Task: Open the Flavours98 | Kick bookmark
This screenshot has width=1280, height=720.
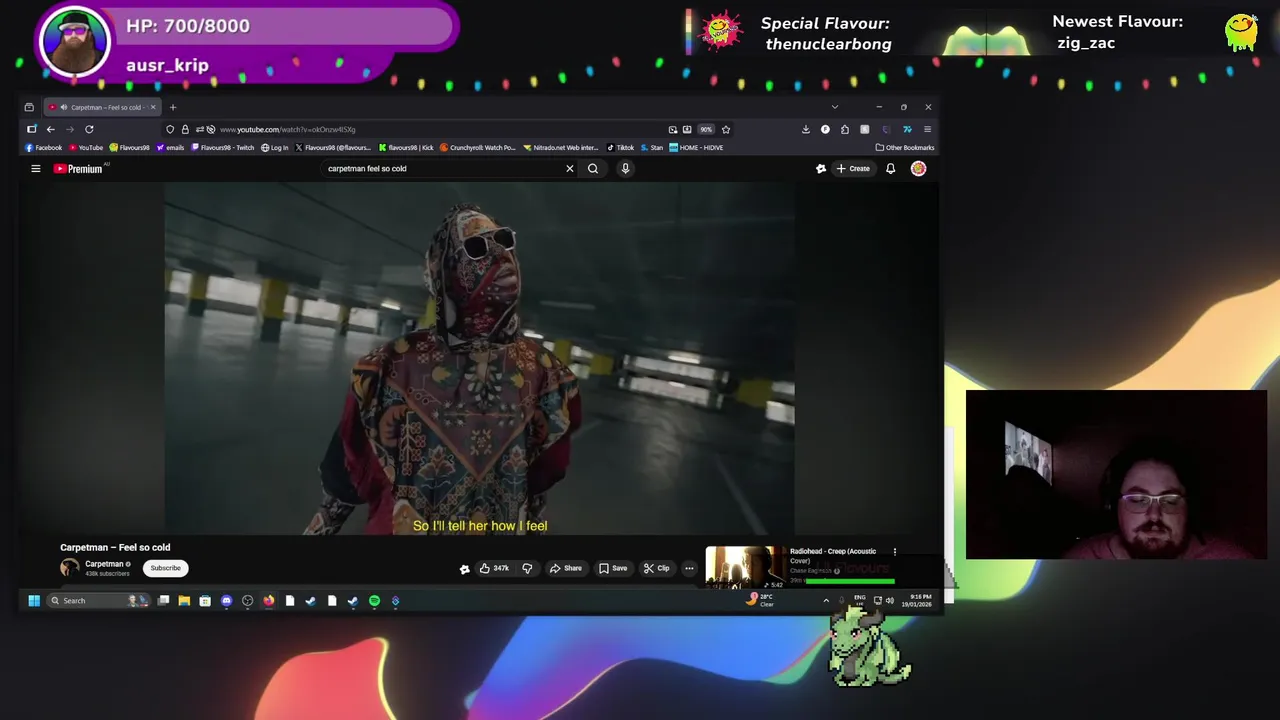Action: point(406,148)
